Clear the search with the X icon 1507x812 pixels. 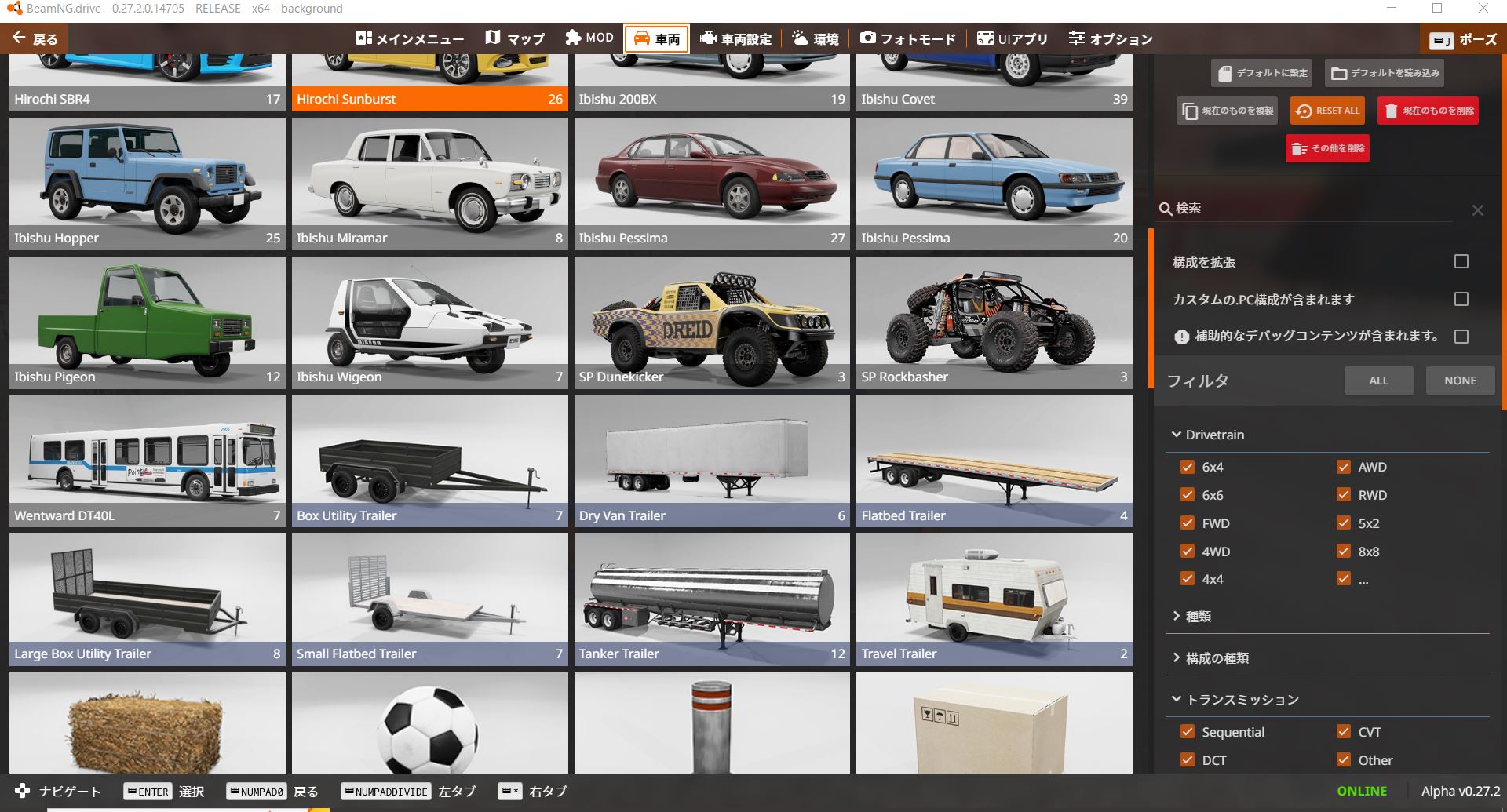click(1478, 210)
